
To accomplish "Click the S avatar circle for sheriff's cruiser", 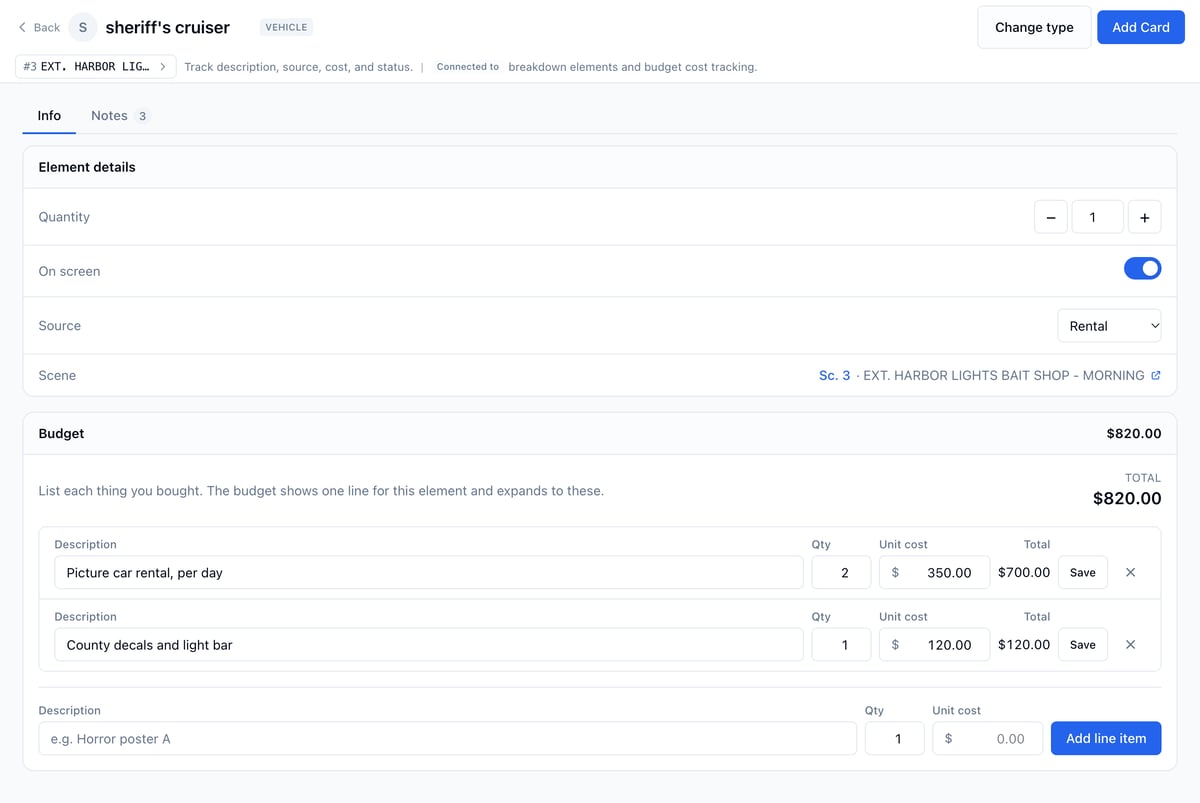I will [x=83, y=27].
